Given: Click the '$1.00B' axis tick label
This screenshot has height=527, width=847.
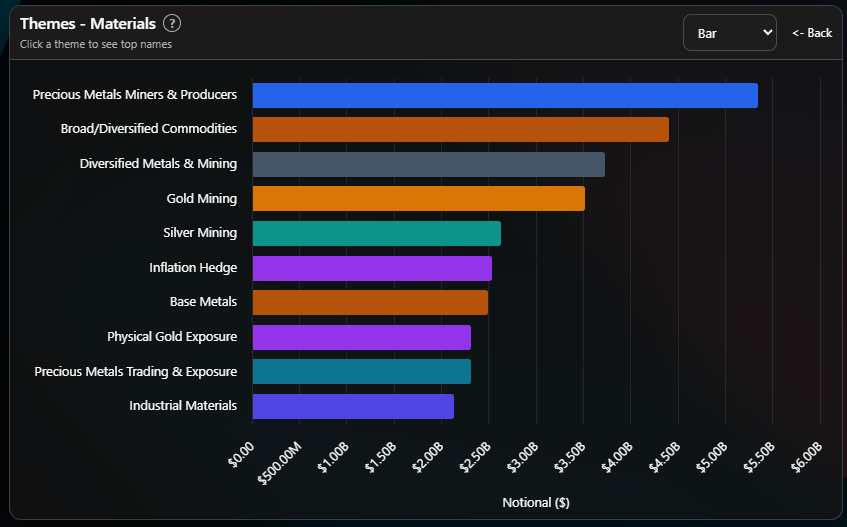Looking at the screenshot, I should tap(333, 457).
